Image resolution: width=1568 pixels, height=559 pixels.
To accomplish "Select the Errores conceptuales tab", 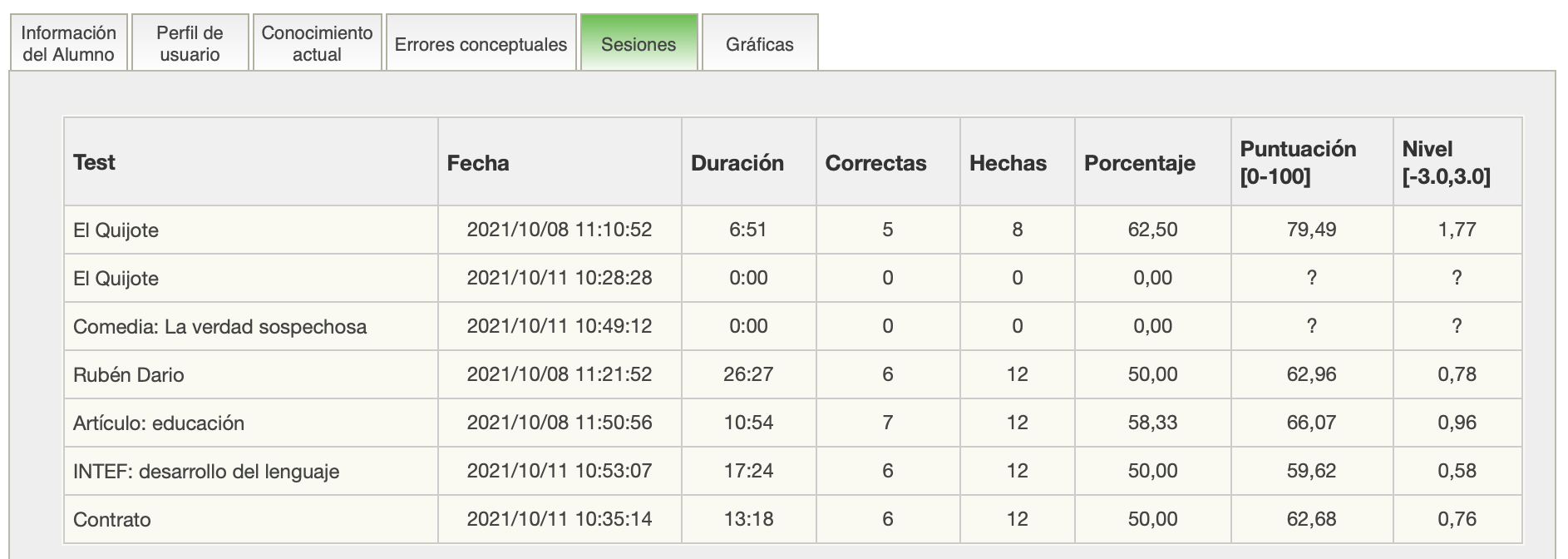I will click(481, 44).
